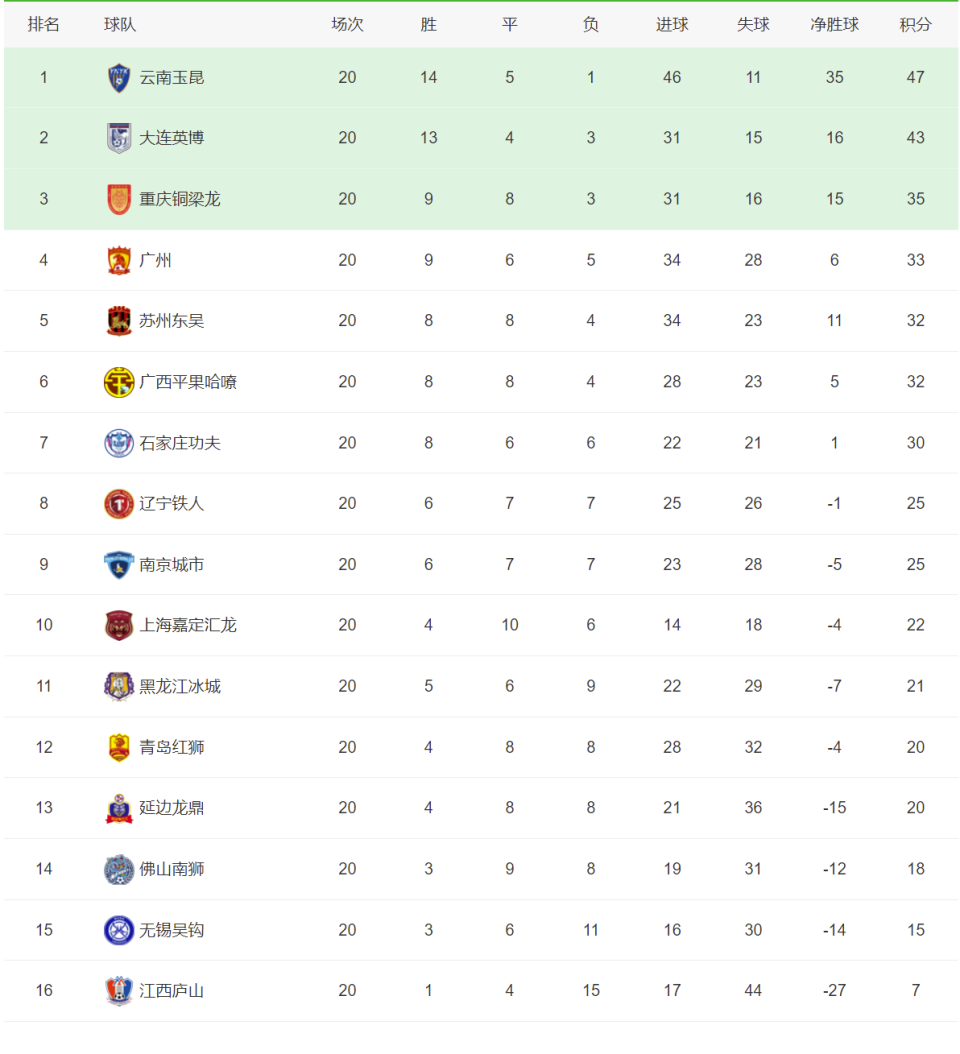Click the 广州 team logo icon
The width and height of the screenshot is (960, 1054).
pos(119,260)
